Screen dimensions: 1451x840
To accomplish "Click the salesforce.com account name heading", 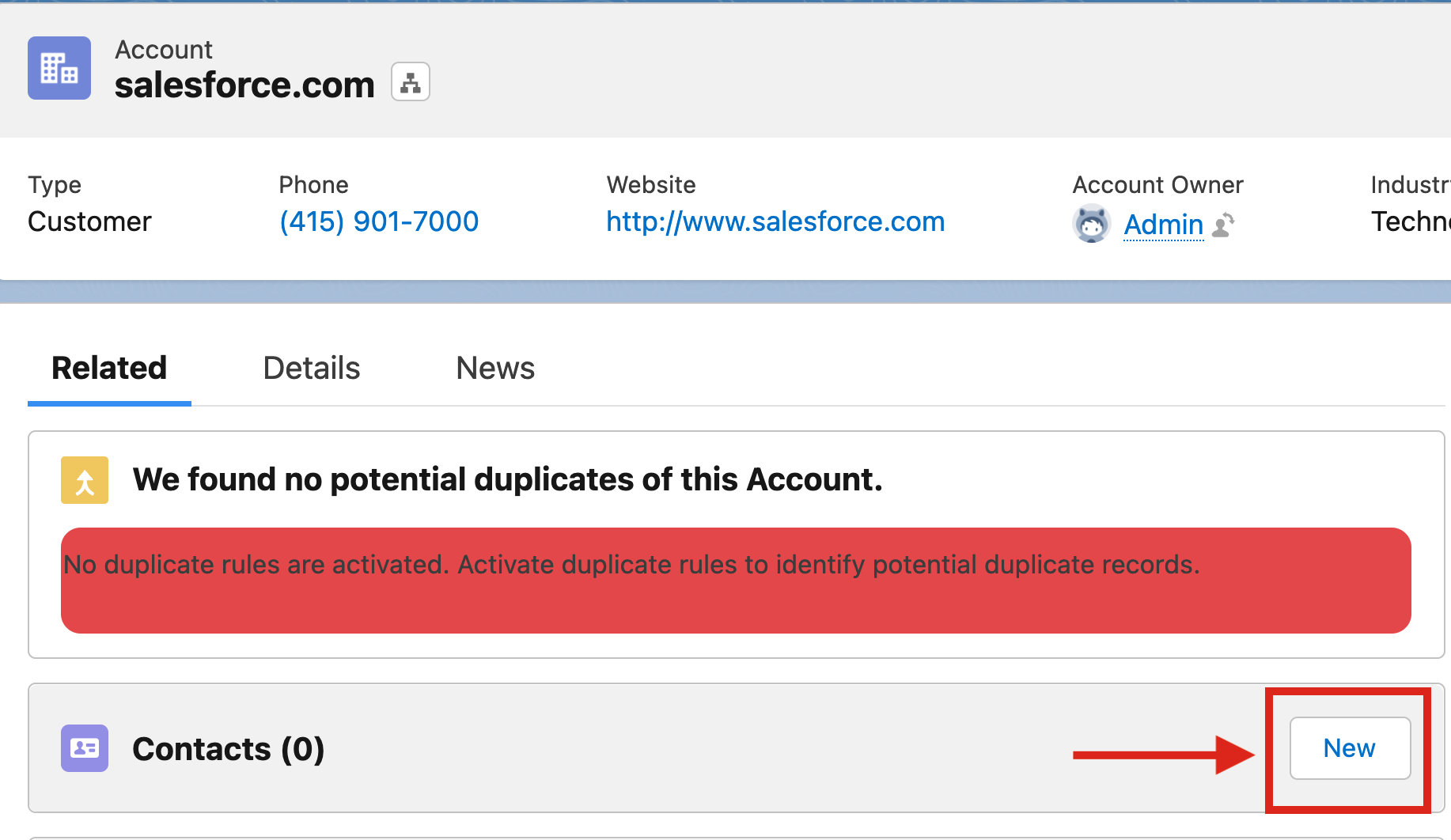I will [x=244, y=85].
